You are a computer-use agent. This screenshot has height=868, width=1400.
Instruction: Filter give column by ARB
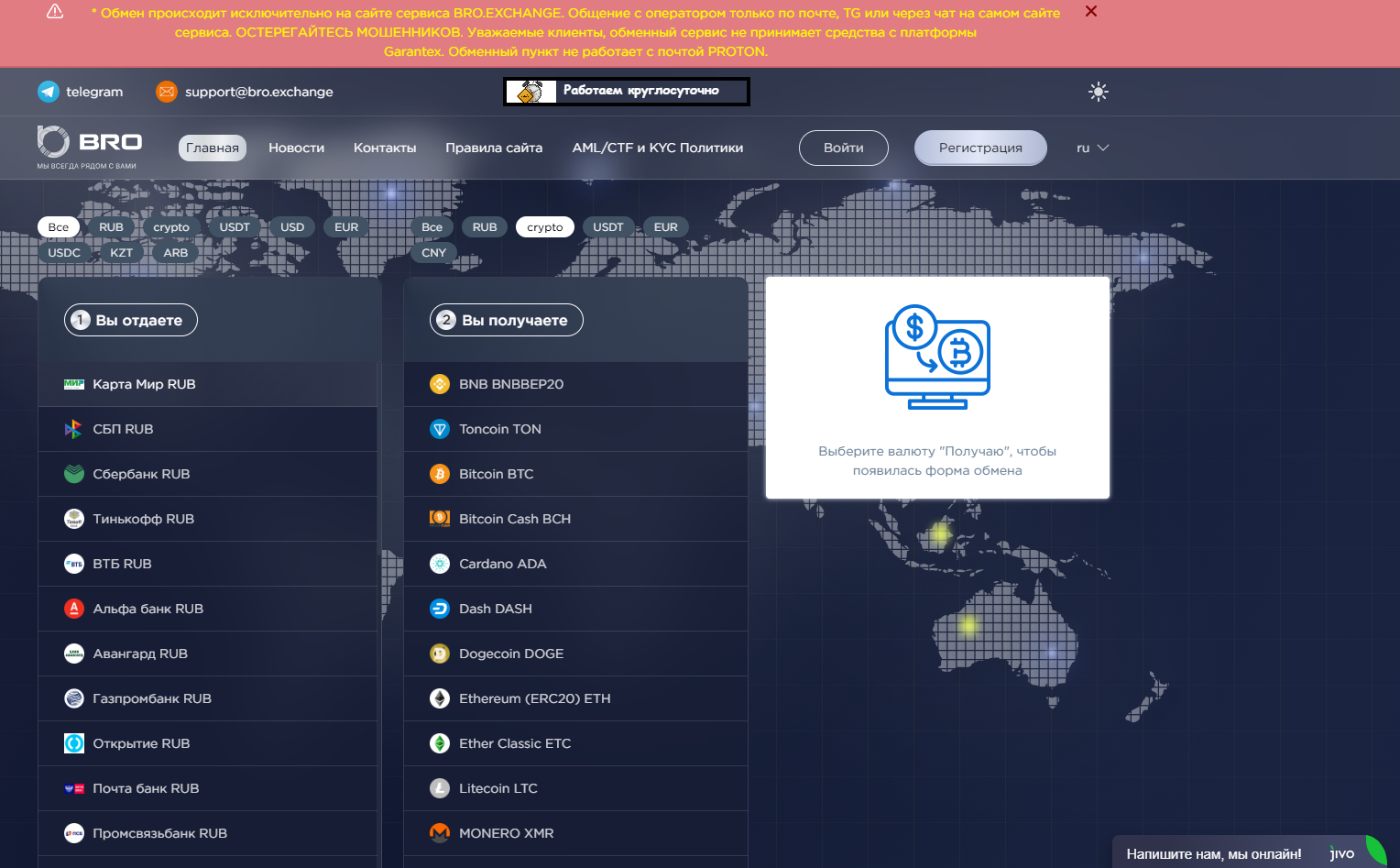tap(176, 253)
